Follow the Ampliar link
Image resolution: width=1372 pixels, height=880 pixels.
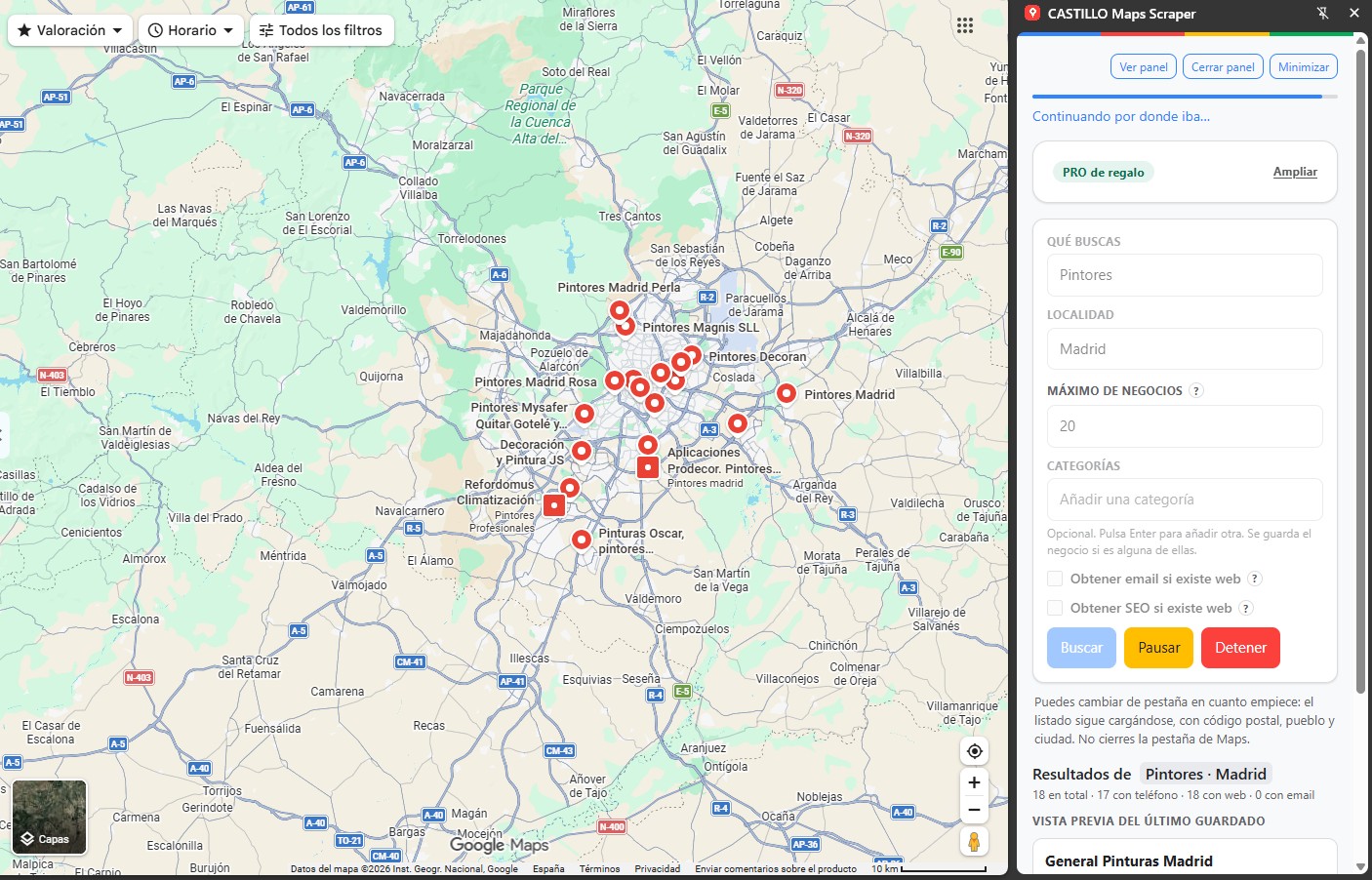pyautogui.click(x=1295, y=172)
